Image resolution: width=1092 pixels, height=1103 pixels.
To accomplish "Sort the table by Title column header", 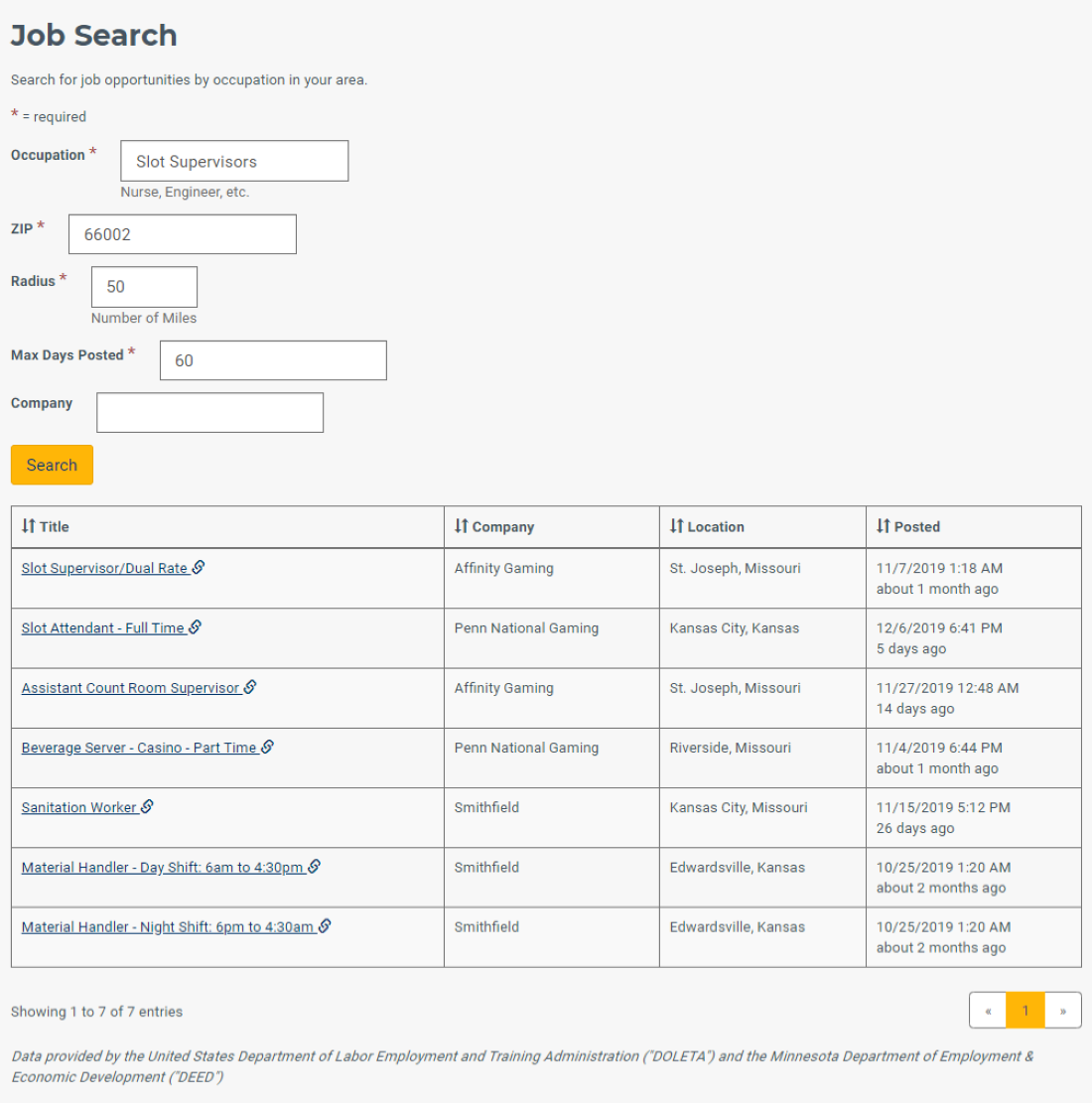I will [x=227, y=527].
